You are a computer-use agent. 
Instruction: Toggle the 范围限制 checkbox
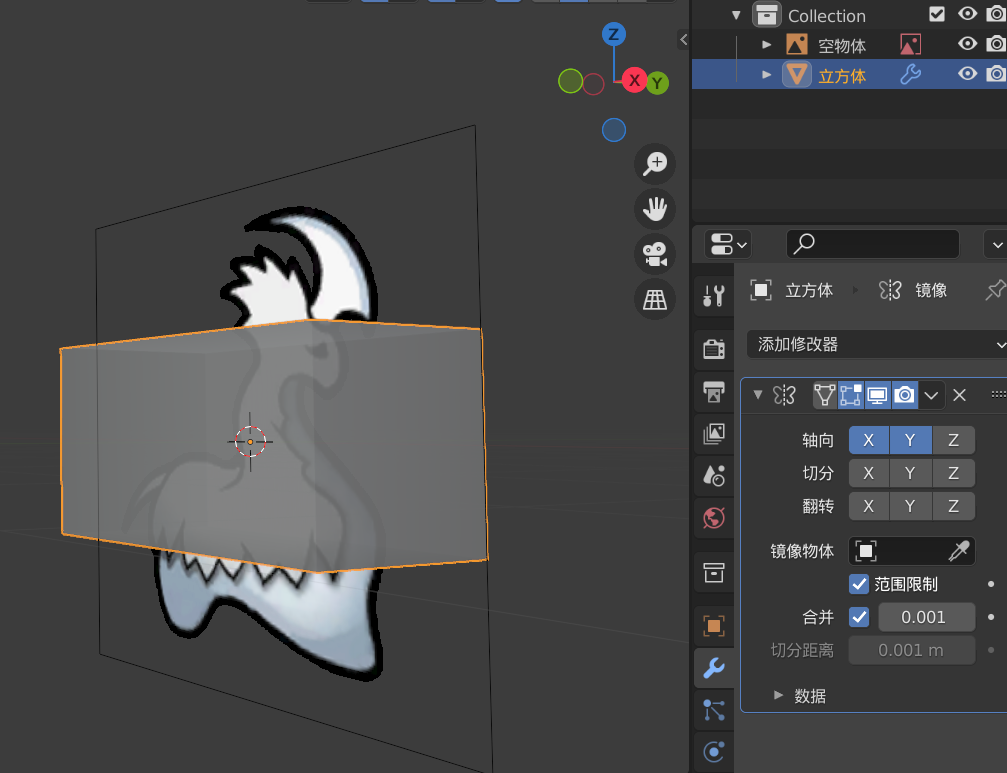tap(859, 584)
